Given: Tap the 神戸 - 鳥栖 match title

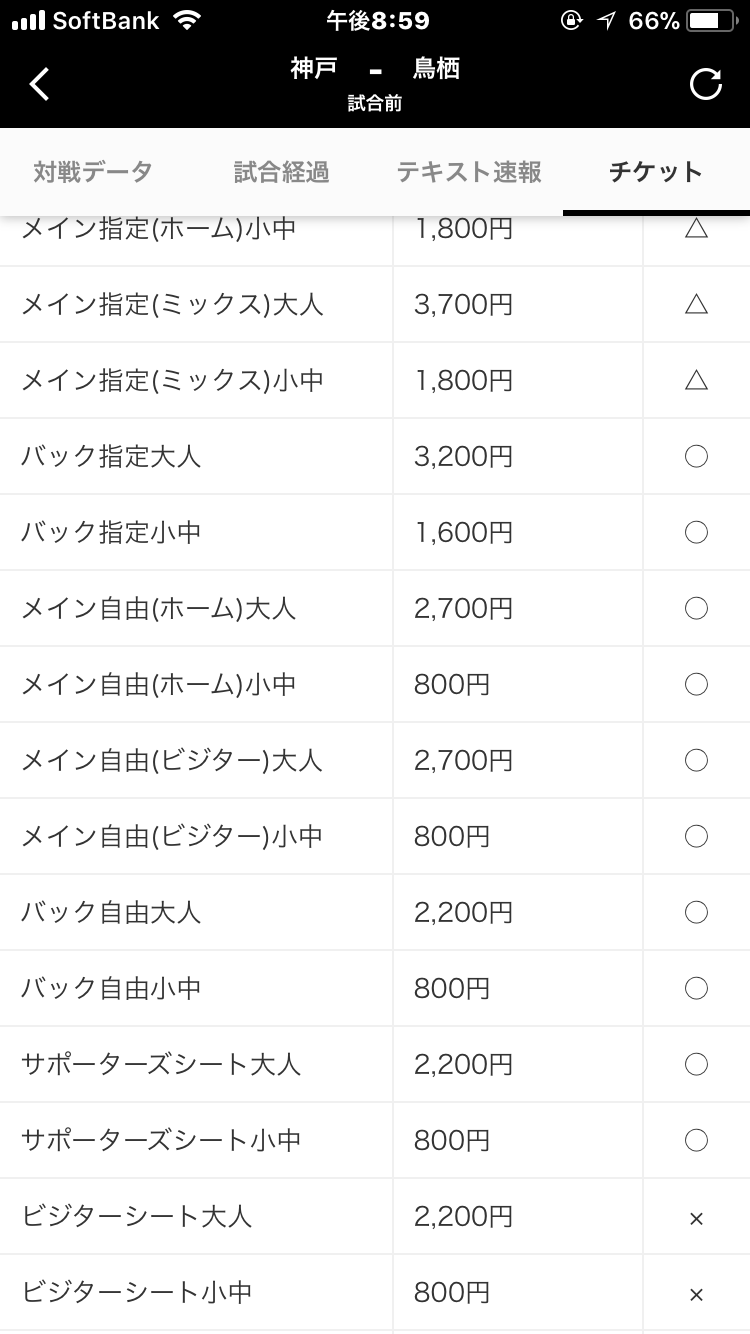Looking at the screenshot, I should pyautogui.click(x=375, y=69).
